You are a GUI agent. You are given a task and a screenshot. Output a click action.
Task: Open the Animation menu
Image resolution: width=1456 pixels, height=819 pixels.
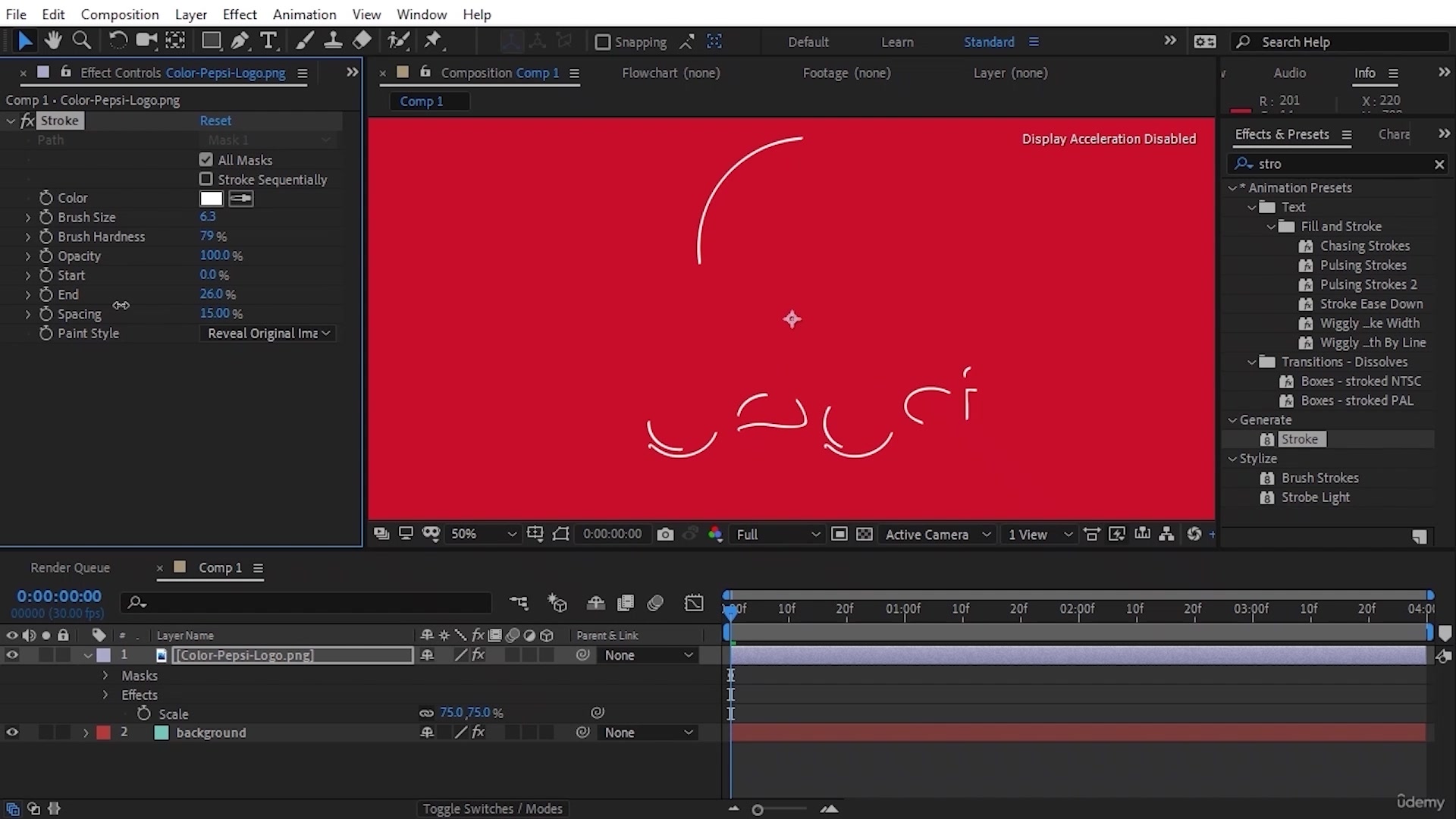[x=304, y=14]
